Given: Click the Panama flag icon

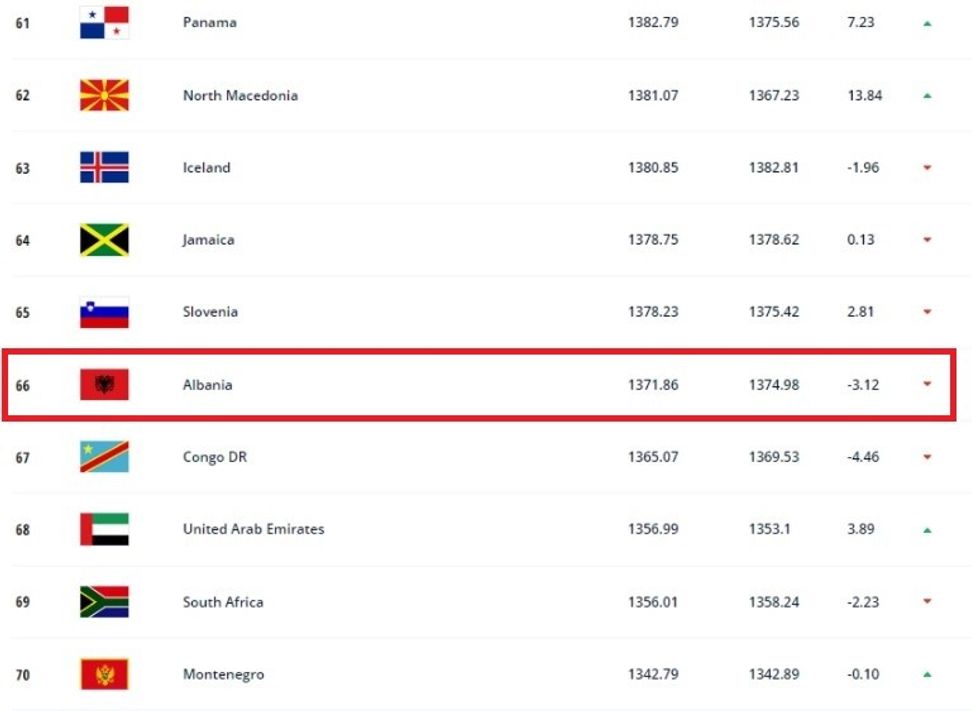Looking at the screenshot, I should 104,22.
